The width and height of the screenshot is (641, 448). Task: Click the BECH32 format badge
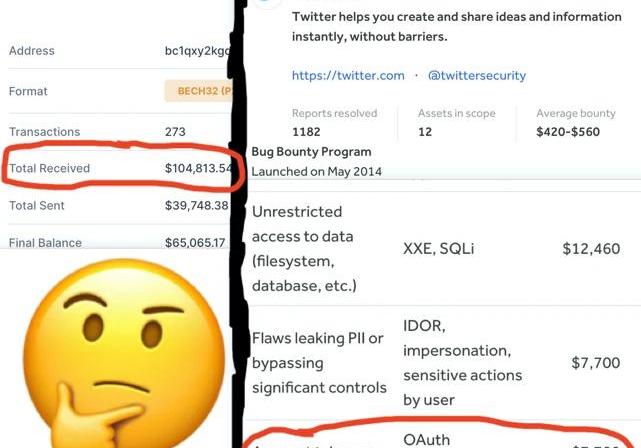198,92
